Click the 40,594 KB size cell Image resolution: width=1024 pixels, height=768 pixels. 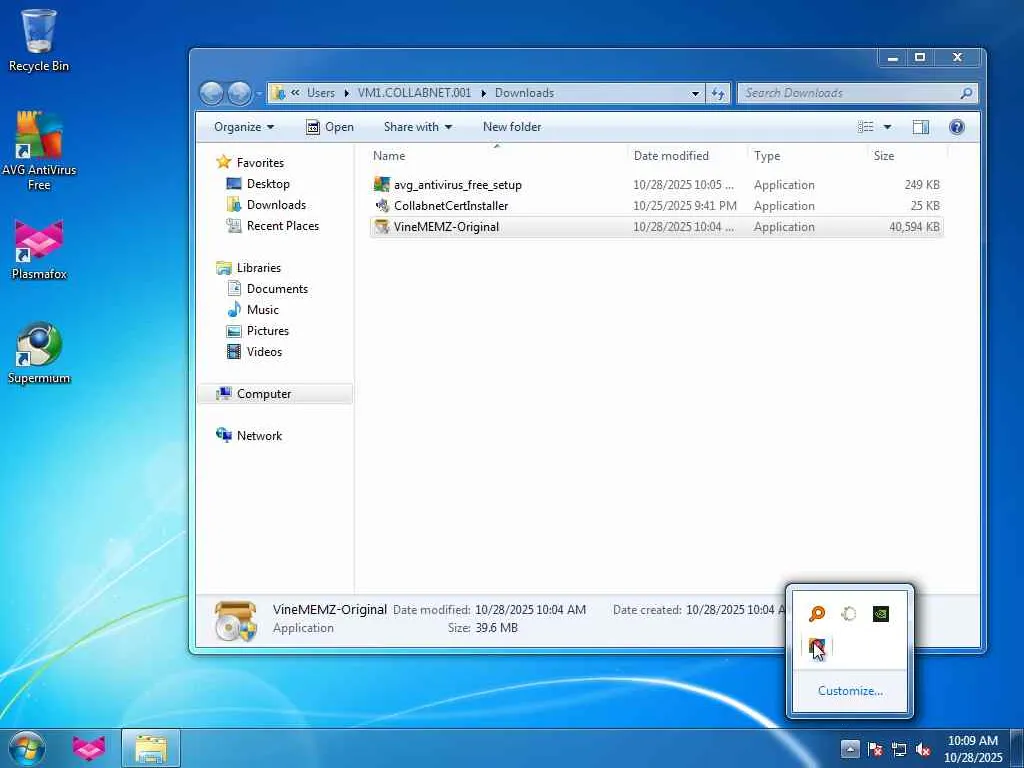coord(914,227)
